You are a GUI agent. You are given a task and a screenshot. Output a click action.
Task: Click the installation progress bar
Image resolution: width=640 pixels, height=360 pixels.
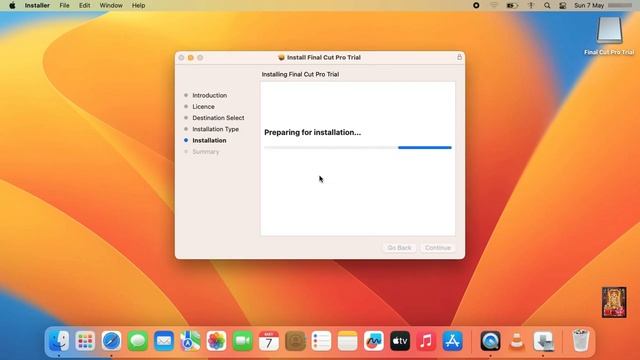pos(358,147)
